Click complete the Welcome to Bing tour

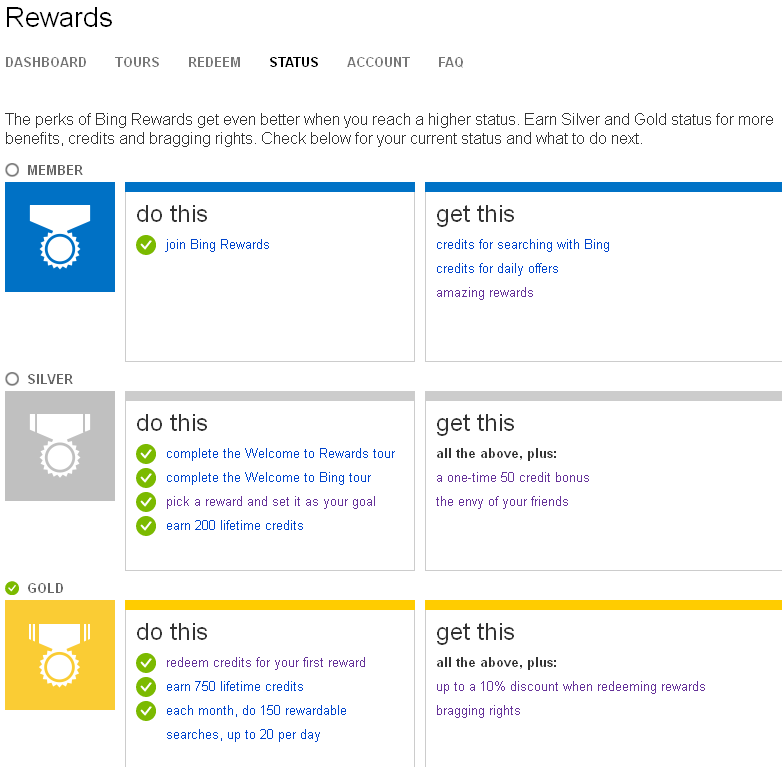click(268, 478)
